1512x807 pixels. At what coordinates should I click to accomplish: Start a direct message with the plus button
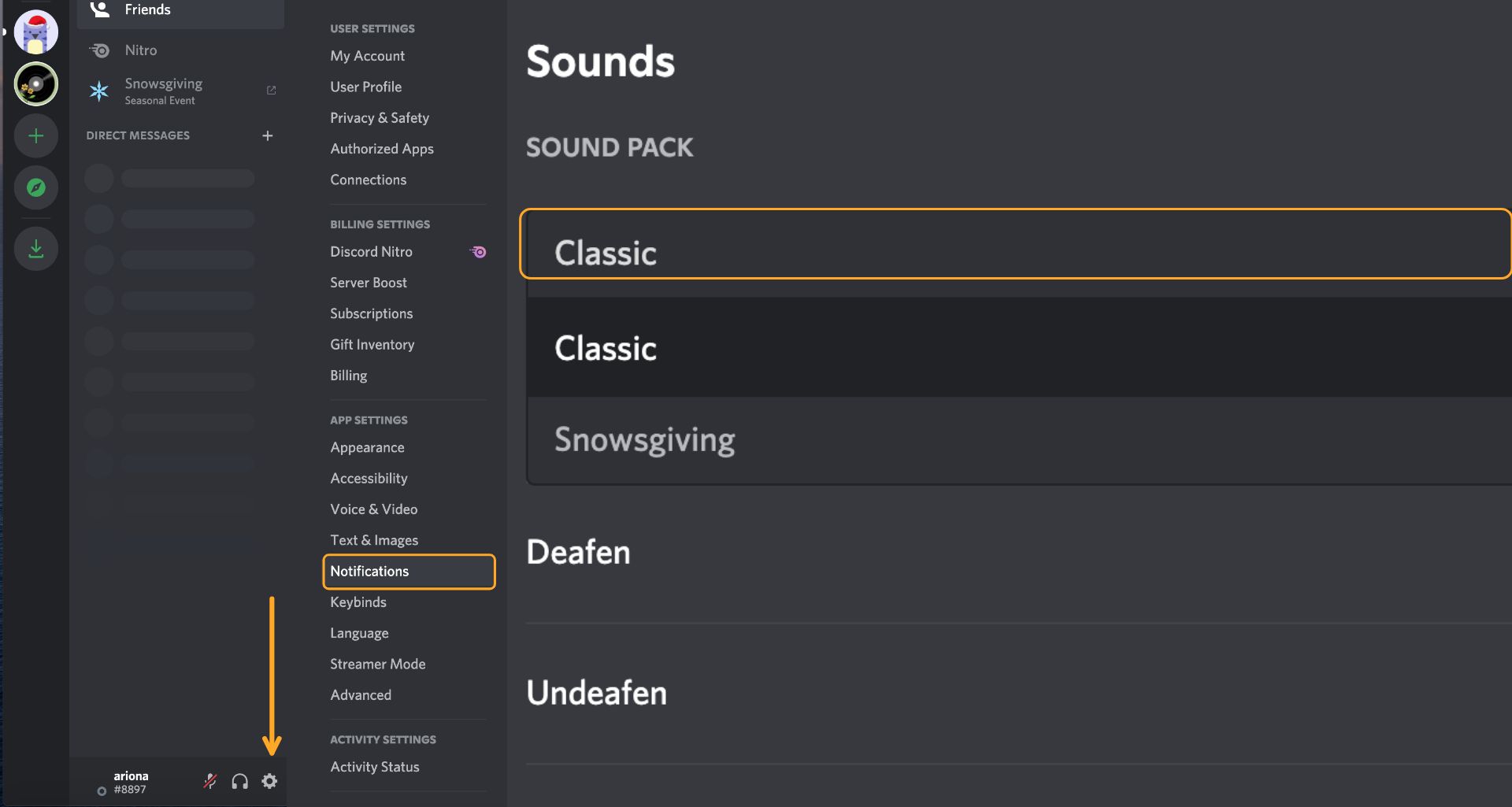tap(268, 135)
